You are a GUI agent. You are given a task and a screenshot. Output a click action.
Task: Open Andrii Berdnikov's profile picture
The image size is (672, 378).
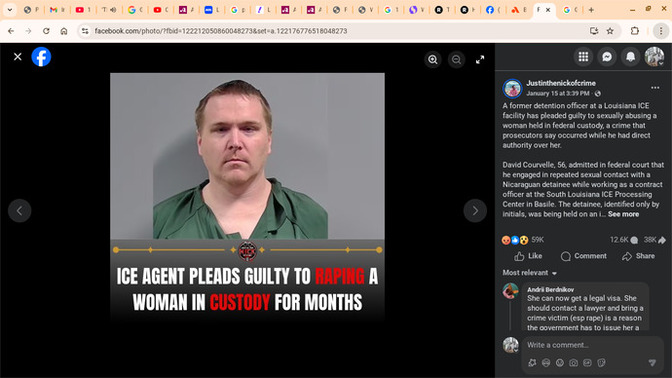[x=510, y=291]
